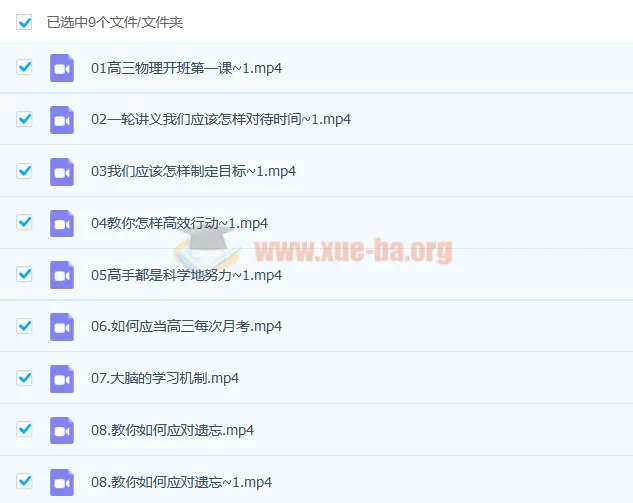The width and height of the screenshot is (633, 503).
Task: Toggle checkbox for 05高手都是科学地努力~1.mp4
Action: (25, 275)
